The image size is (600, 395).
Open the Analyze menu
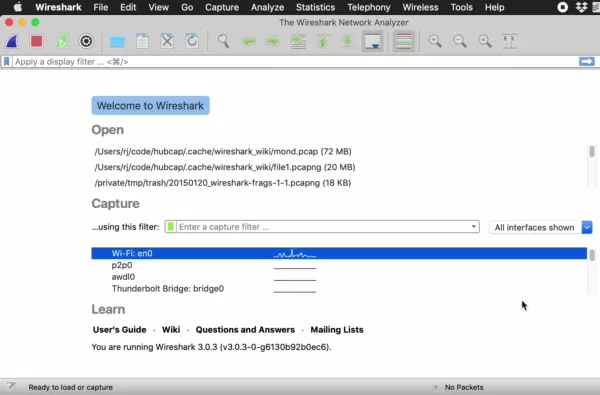267,7
